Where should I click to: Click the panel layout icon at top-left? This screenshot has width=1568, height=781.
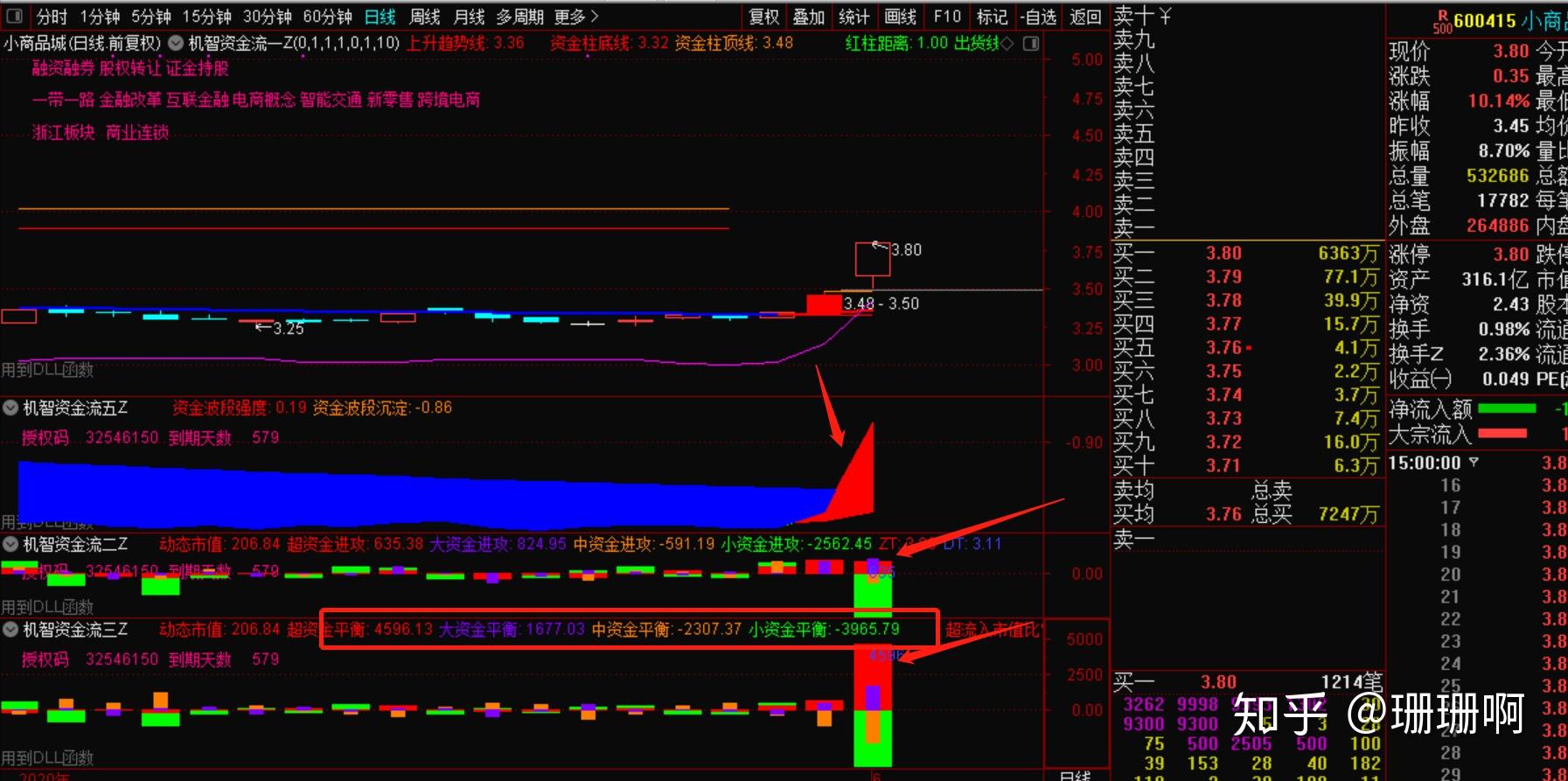14,16
